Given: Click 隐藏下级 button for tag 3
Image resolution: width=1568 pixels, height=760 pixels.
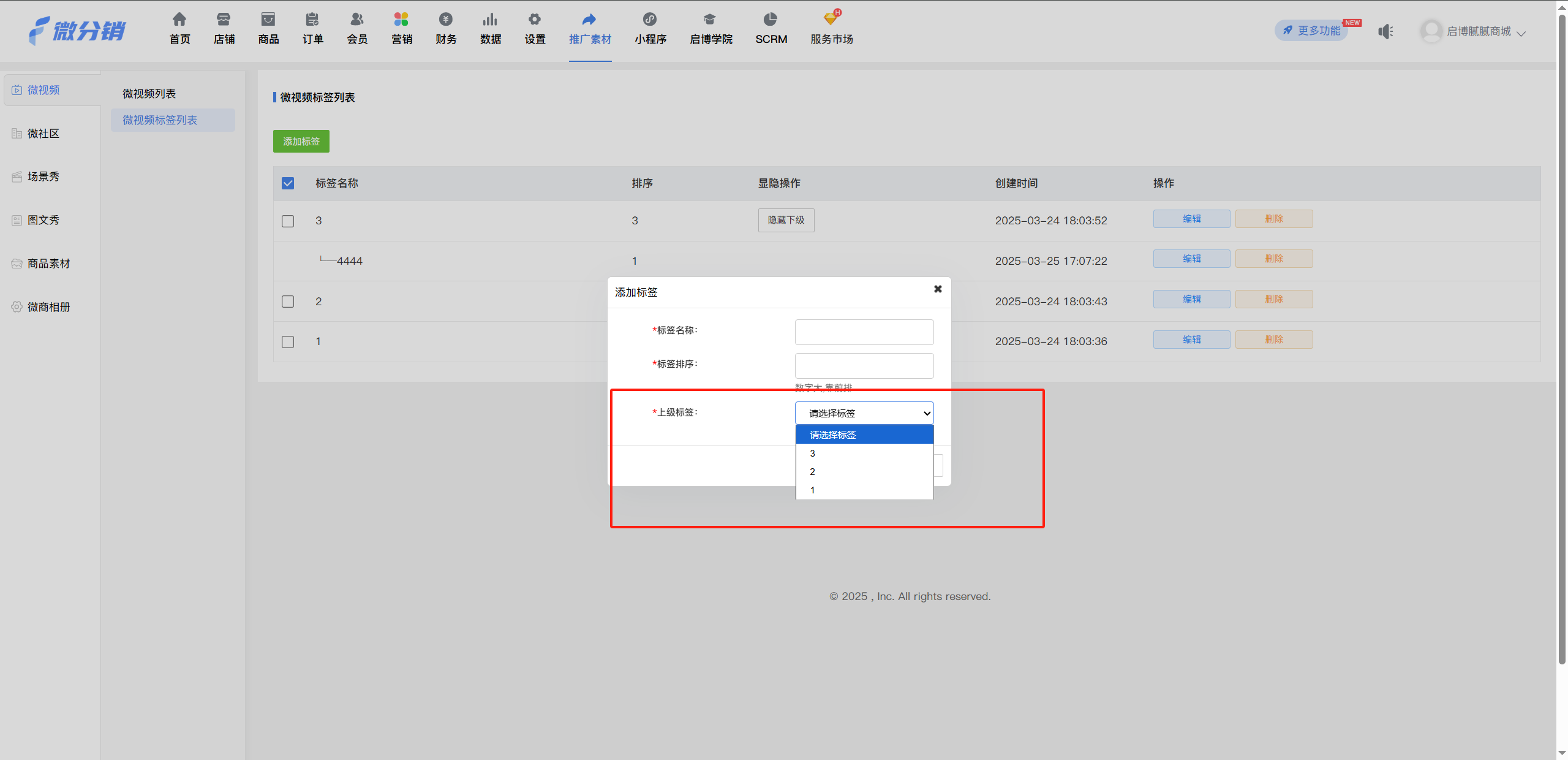Looking at the screenshot, I should pyautogui.click(x=786, y=220).
